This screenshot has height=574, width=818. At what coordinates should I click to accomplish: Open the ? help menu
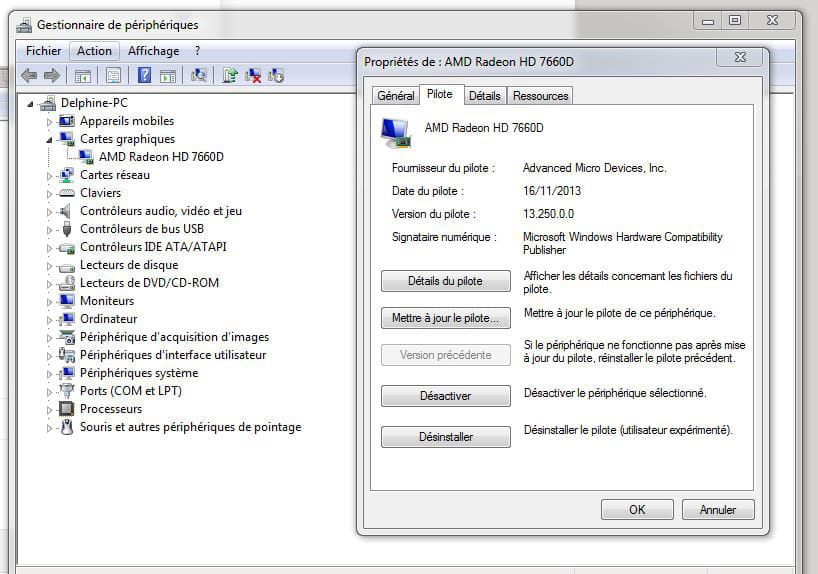point(197,51)
